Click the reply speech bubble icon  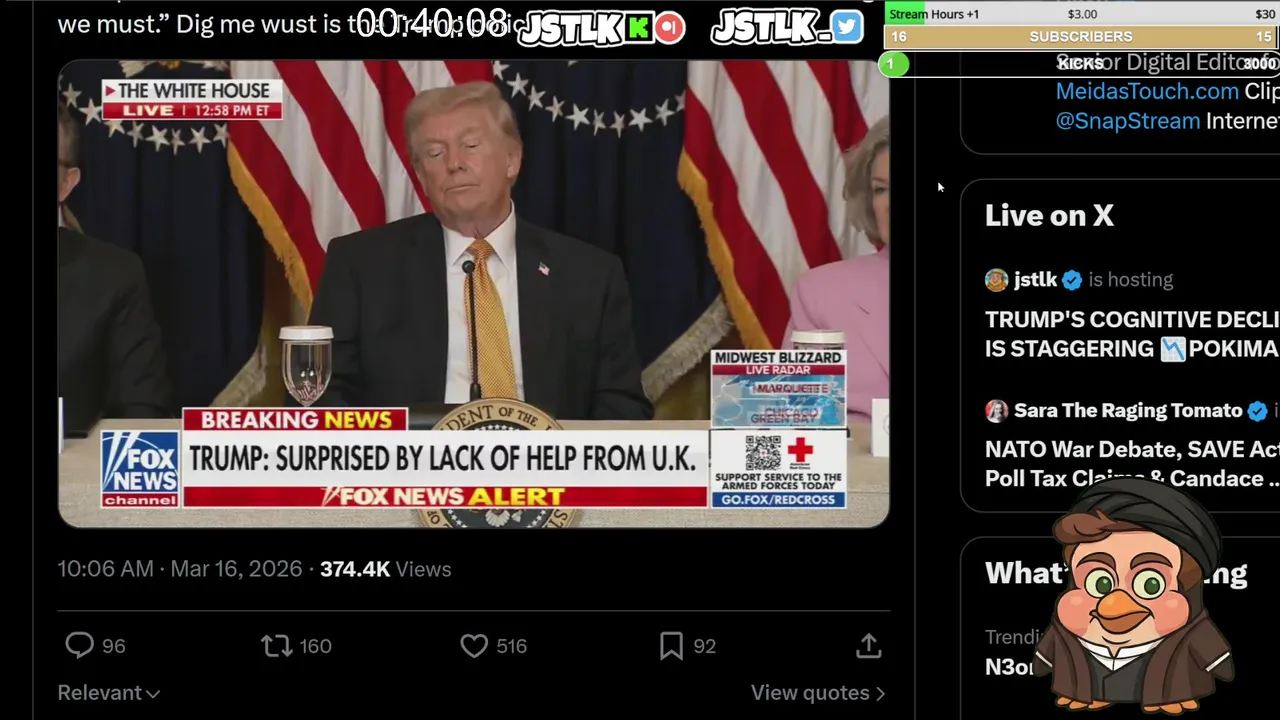pos(79,646)
